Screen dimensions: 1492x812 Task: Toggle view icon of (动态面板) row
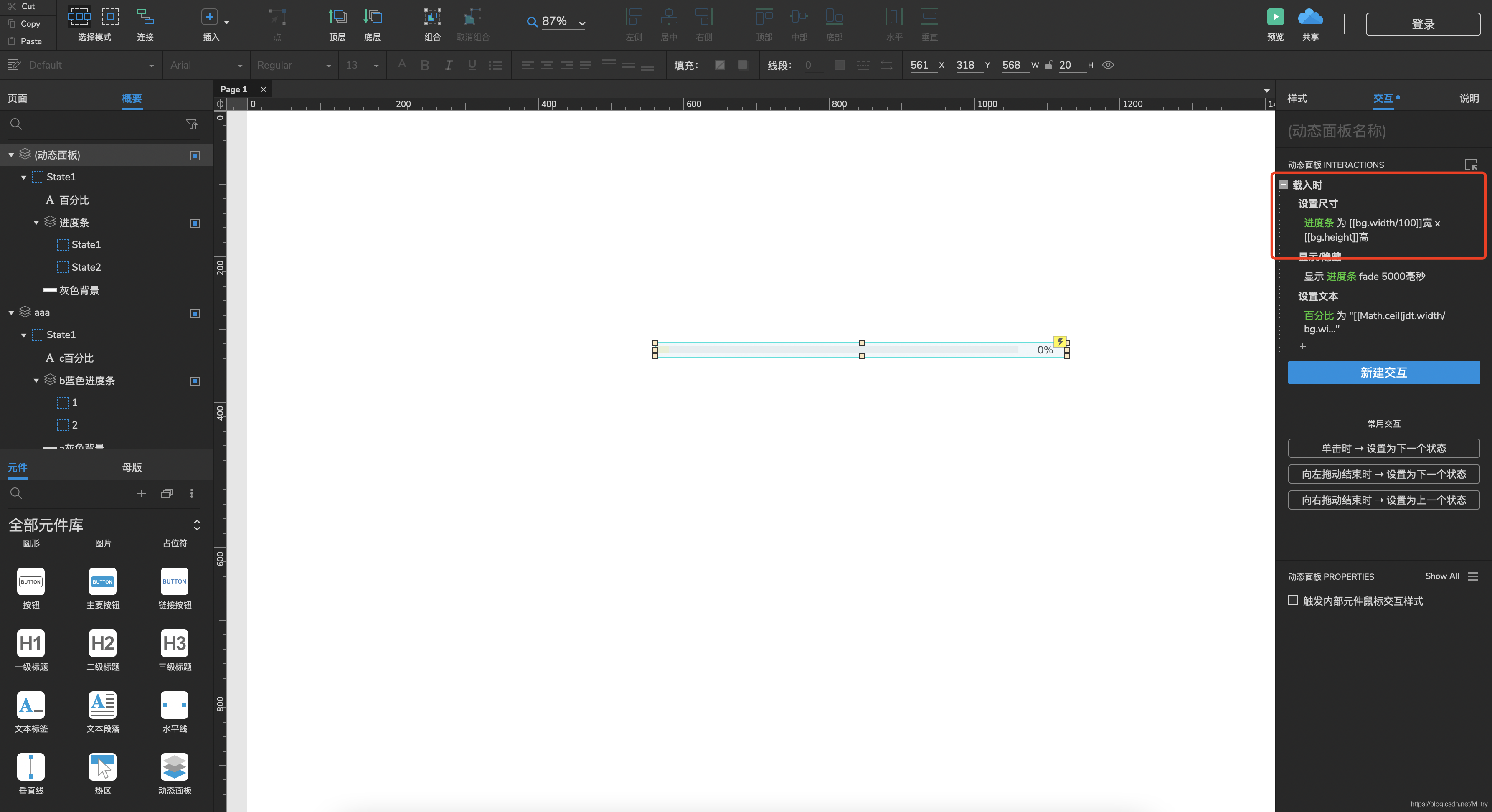point(195,155)
